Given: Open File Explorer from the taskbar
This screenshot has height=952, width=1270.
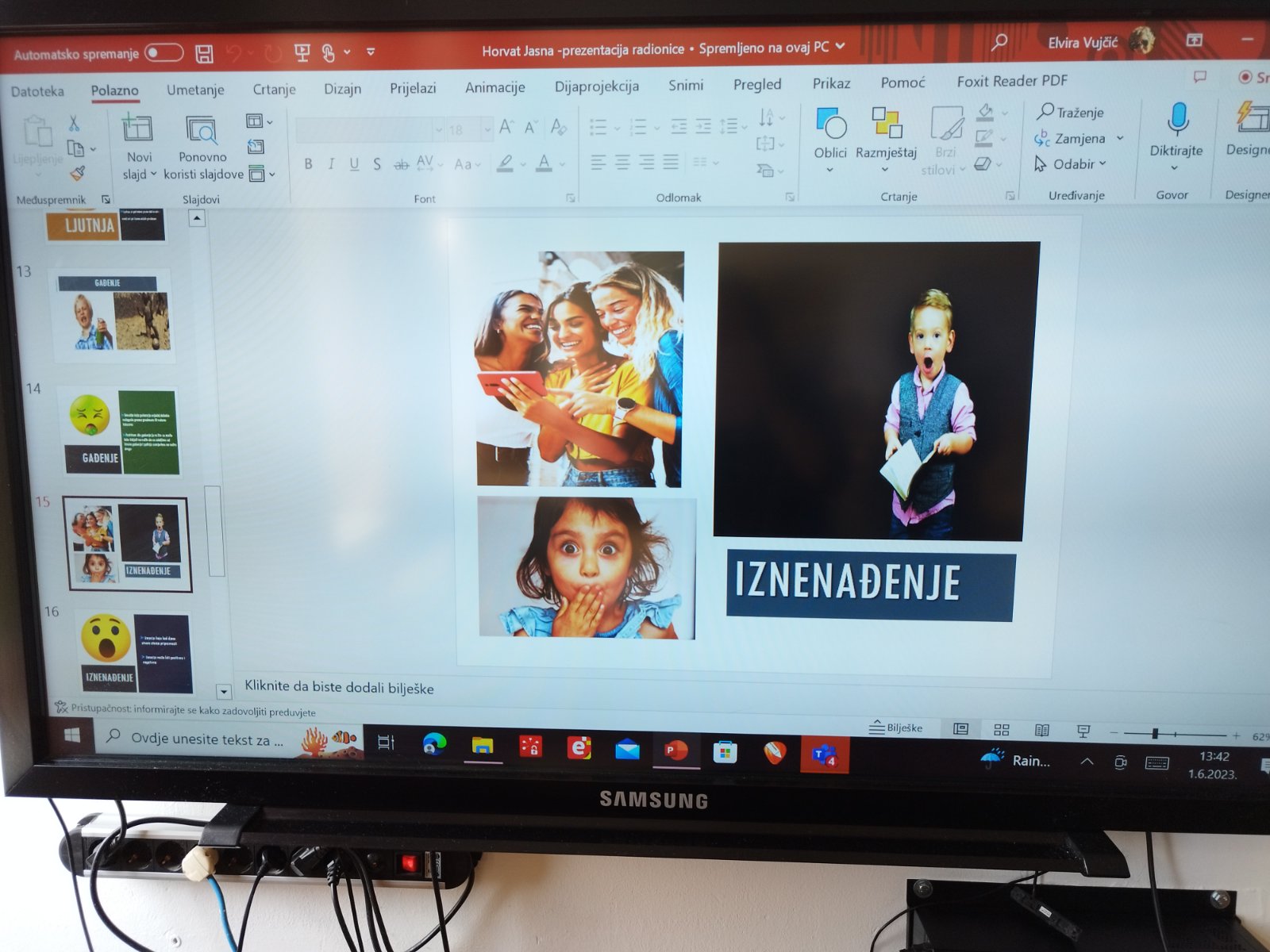Looking at the screenshot, I should tap(483, 746).
